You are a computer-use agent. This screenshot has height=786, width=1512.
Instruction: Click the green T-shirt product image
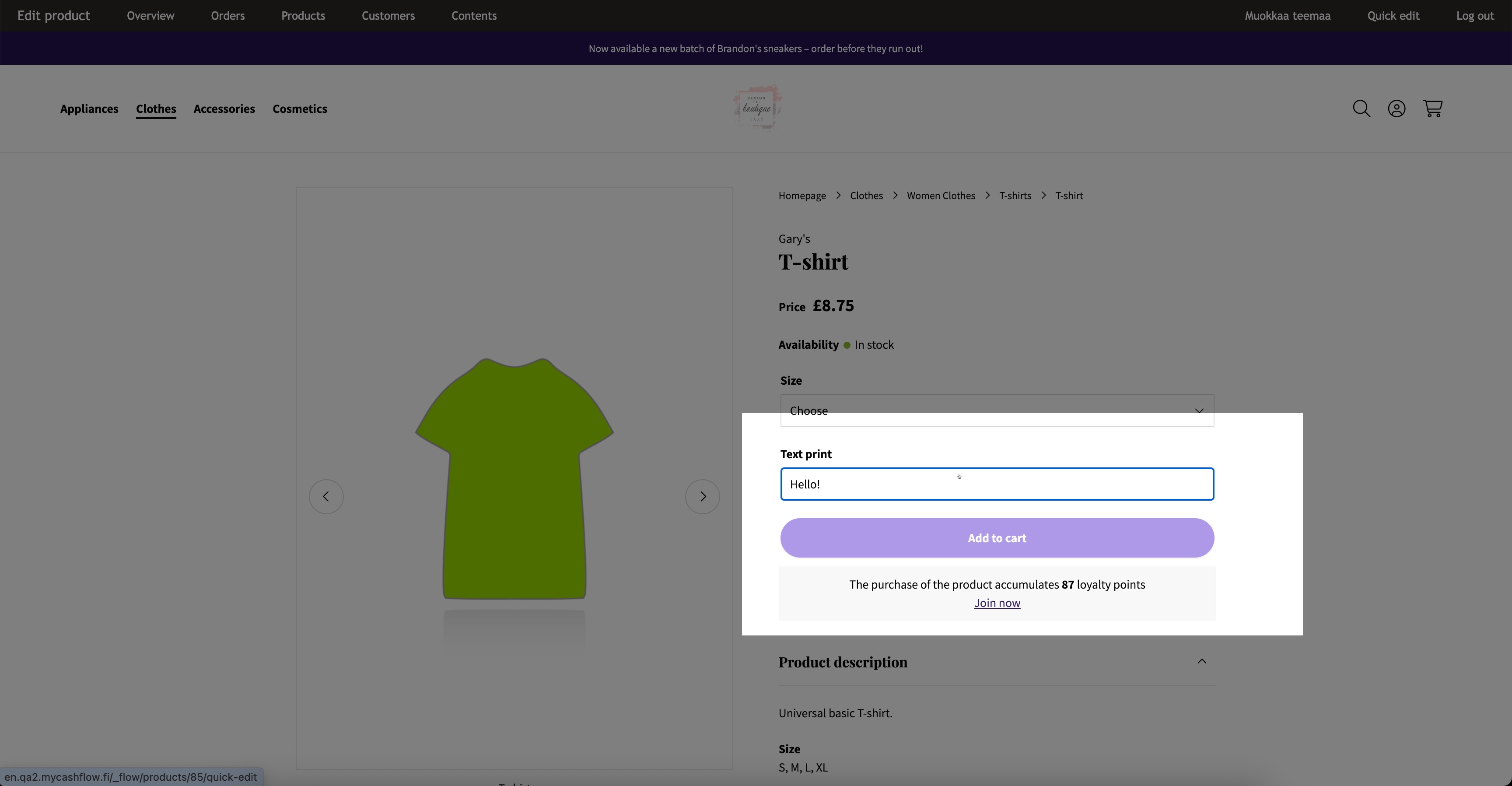coord(514,478)
